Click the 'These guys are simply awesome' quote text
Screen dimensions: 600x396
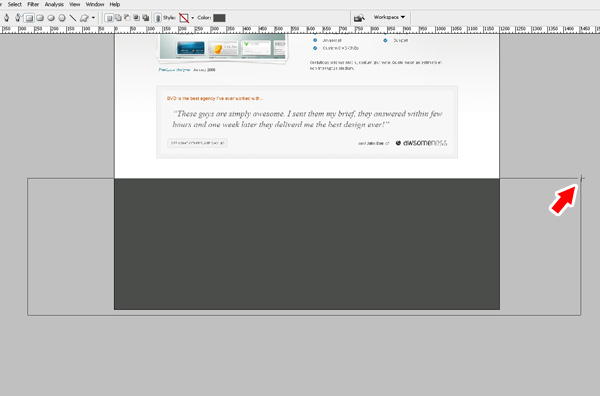(308, 119)
